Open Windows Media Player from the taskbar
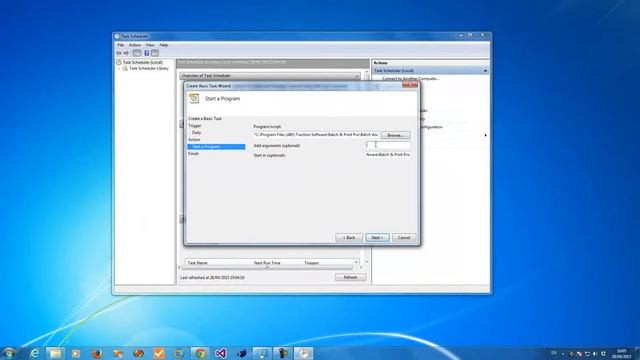This screenshot has width=640, height=360. point(76,353)
